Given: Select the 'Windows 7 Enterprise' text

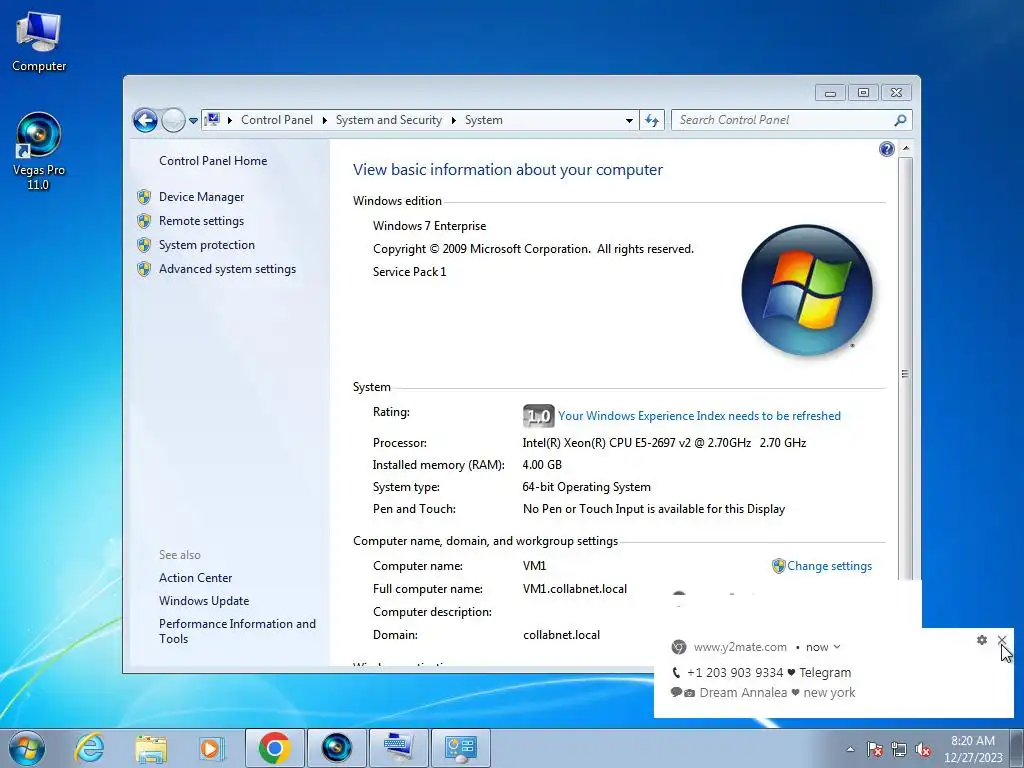Looking at the screenshot, I should (x=430, y=226).
